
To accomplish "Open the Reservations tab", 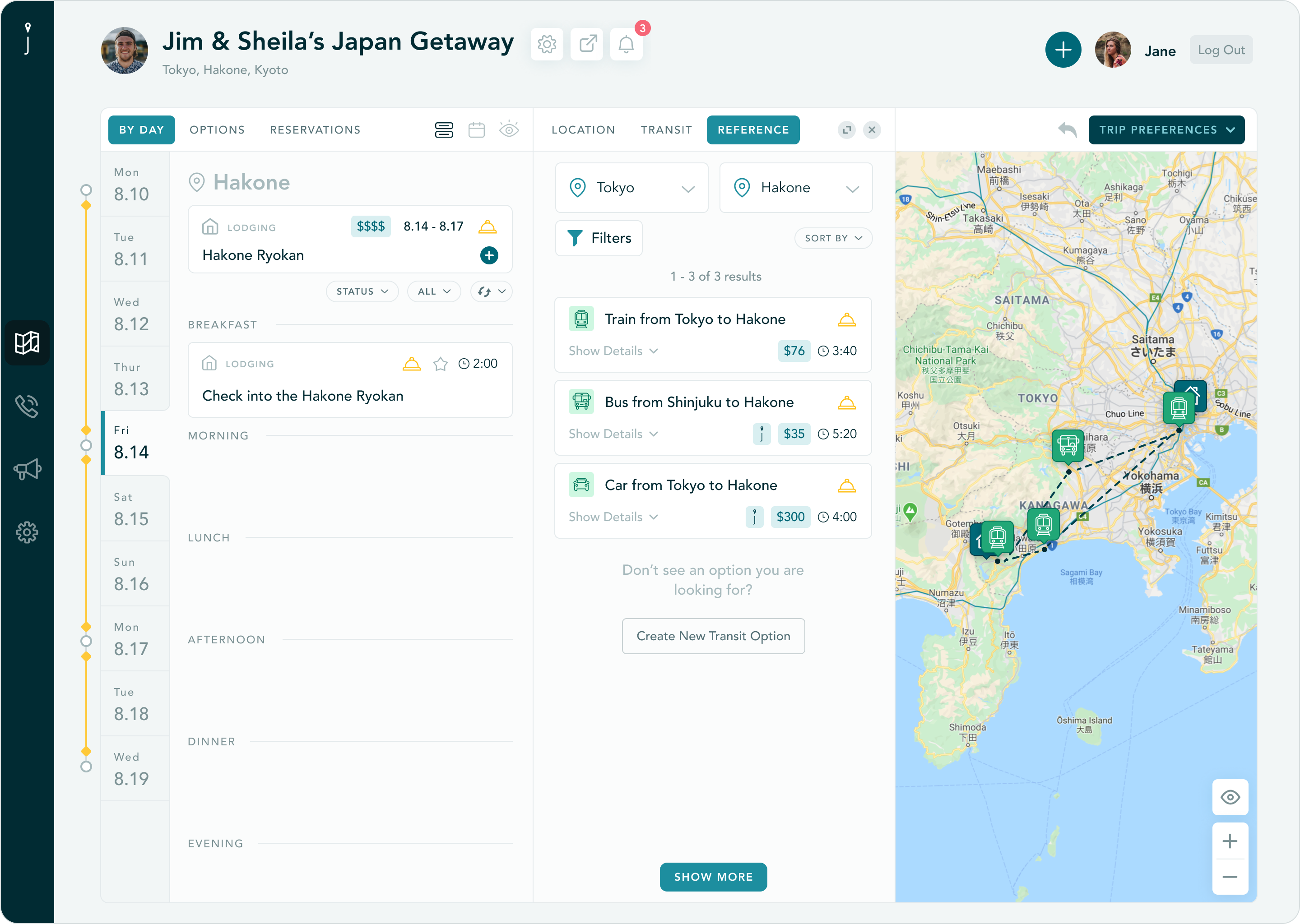I will pyautogui.click(x=315, y=130).
